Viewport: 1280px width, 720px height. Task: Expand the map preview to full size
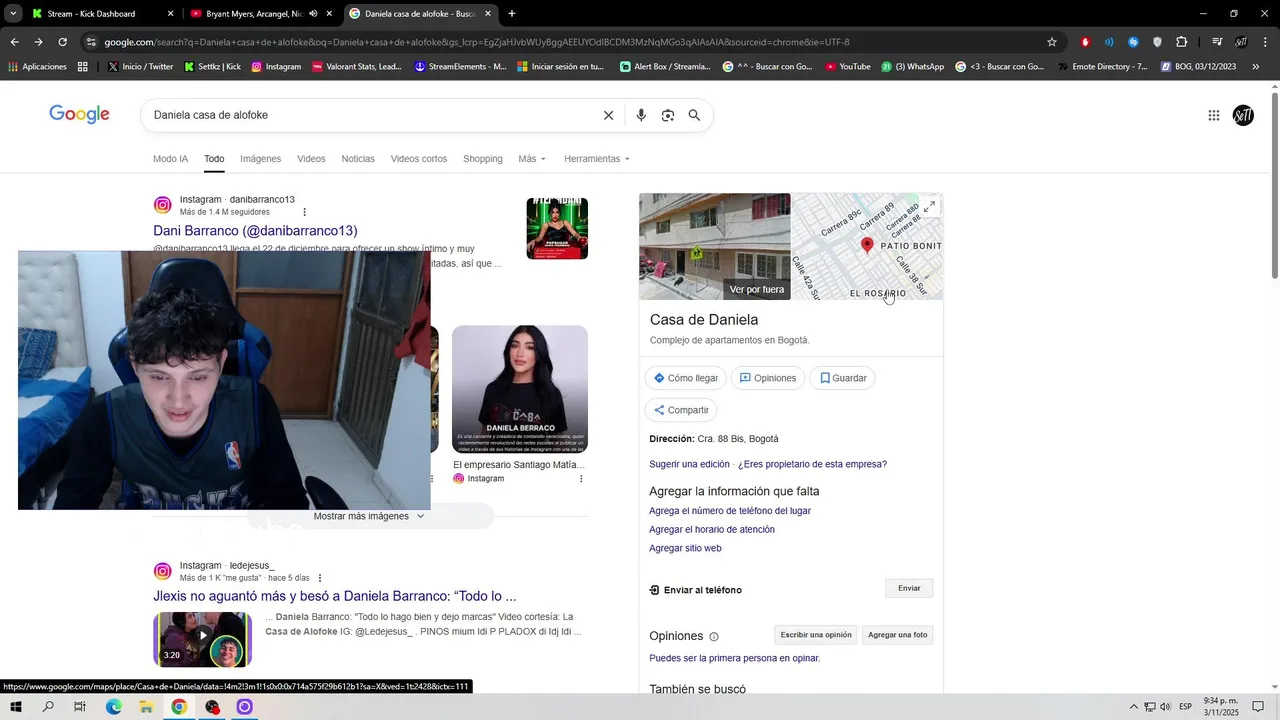pyautogui.click(x=929, y=207)
